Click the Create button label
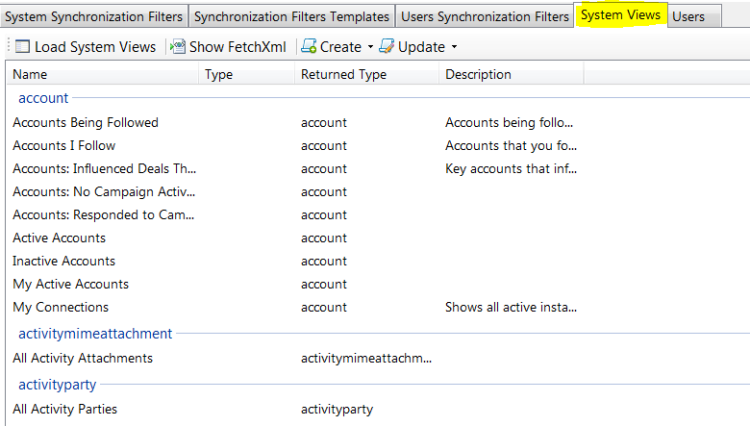Image resolution: width=750 pixels, height=426 pixels. (341, 47)
